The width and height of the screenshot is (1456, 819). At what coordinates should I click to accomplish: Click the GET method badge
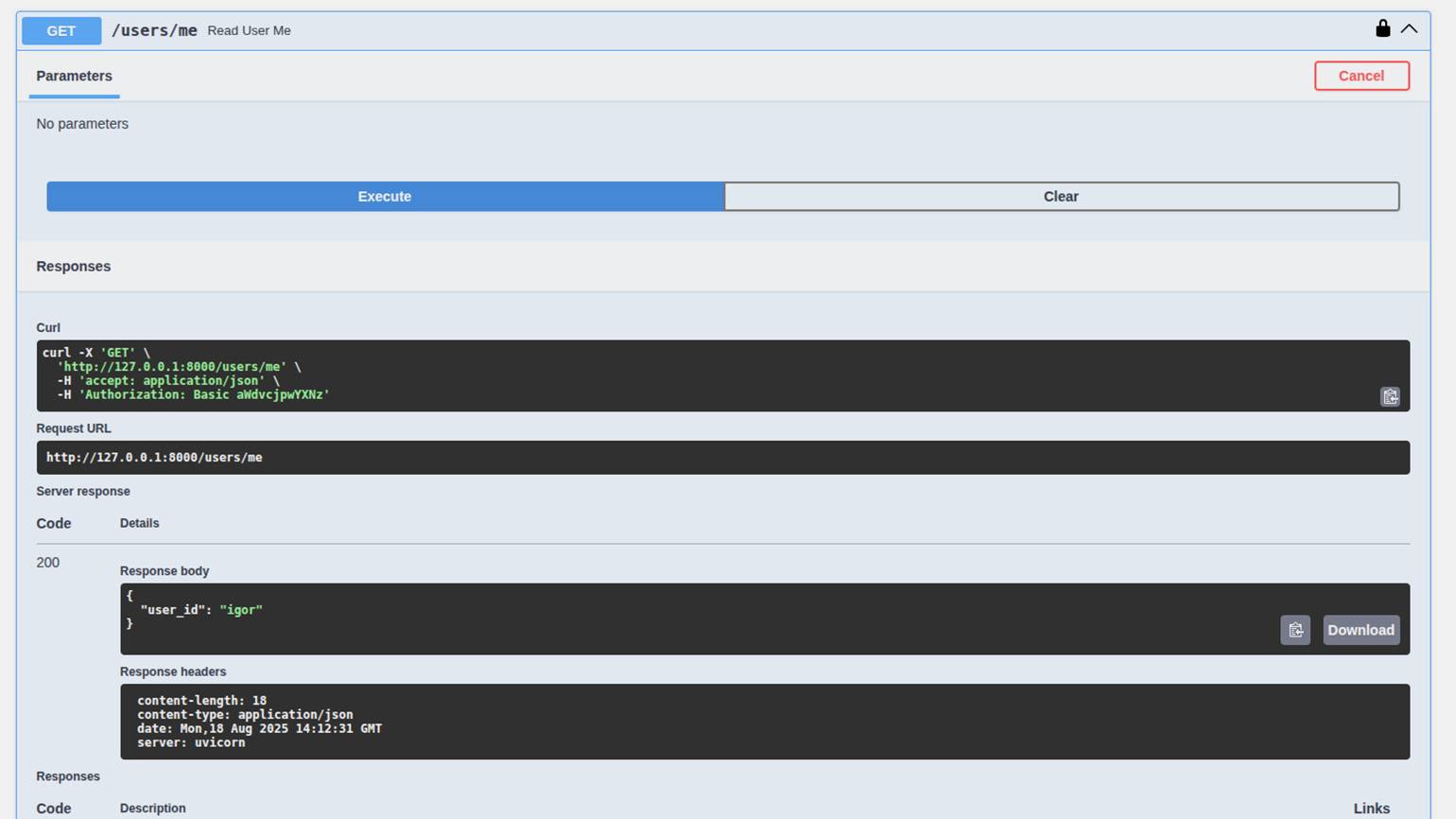61,30
